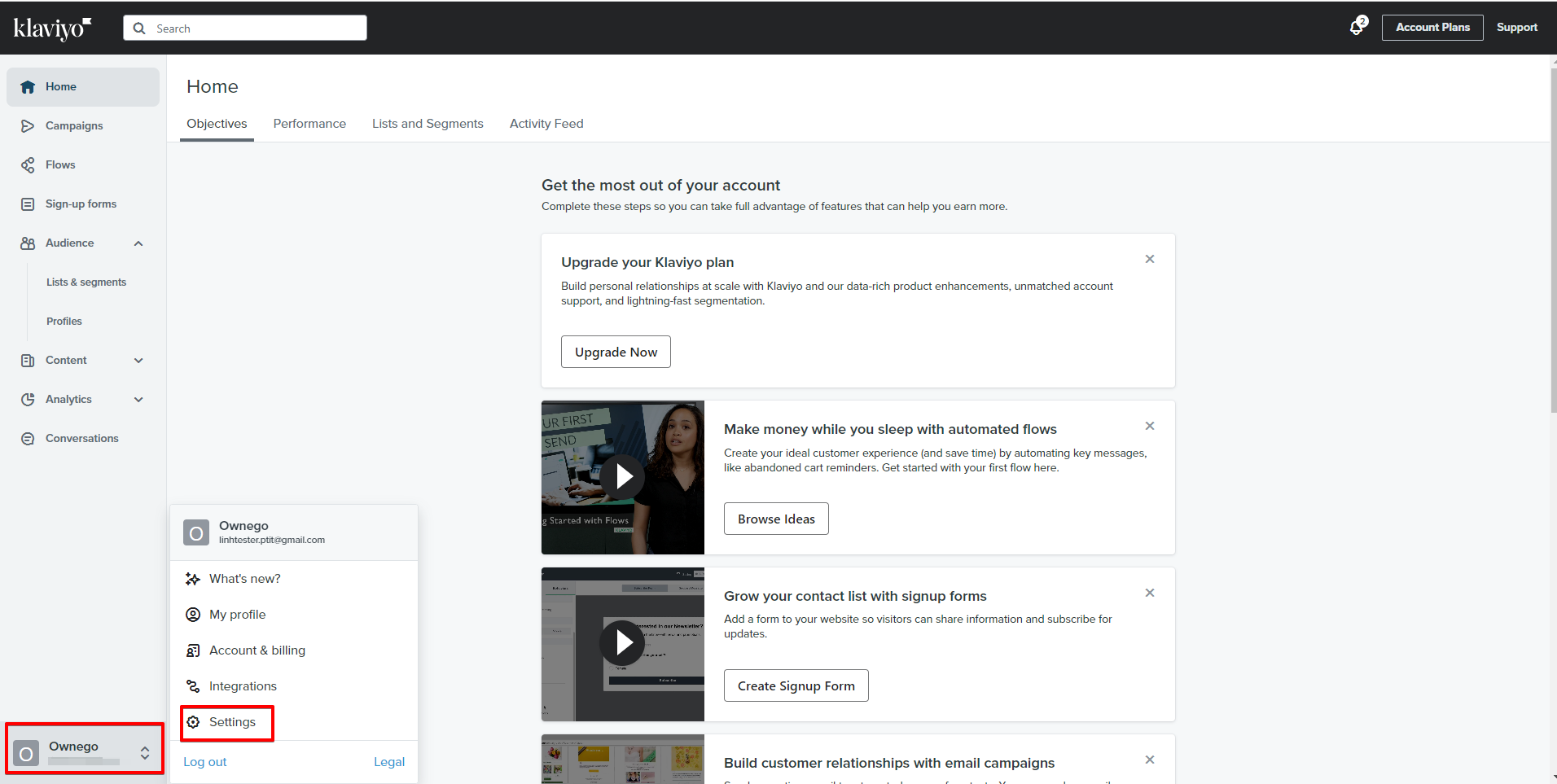
Task: Switch to the Lists and Segments tab
Action: 428,124
